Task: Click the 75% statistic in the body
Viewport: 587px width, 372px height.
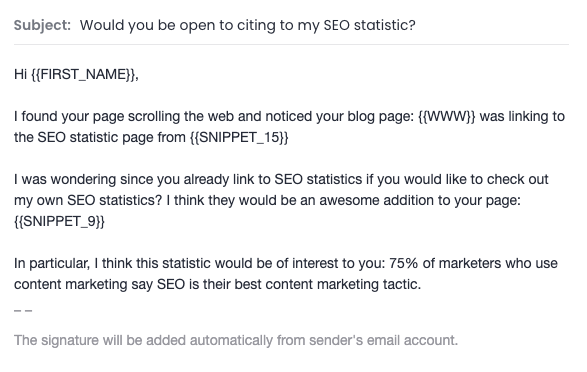Action: (403, 263)
